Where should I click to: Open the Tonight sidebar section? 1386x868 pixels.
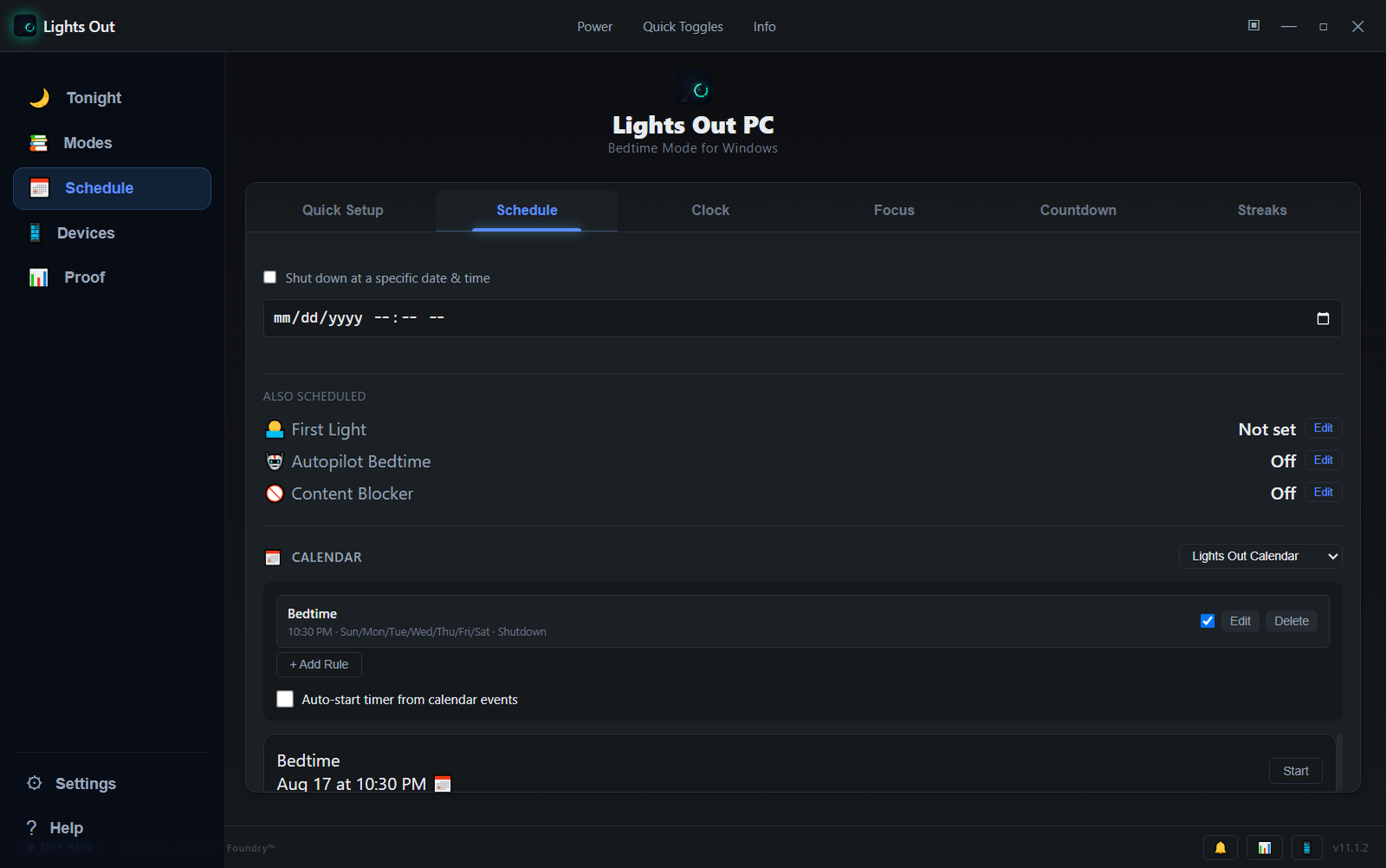tap(112, 98)
